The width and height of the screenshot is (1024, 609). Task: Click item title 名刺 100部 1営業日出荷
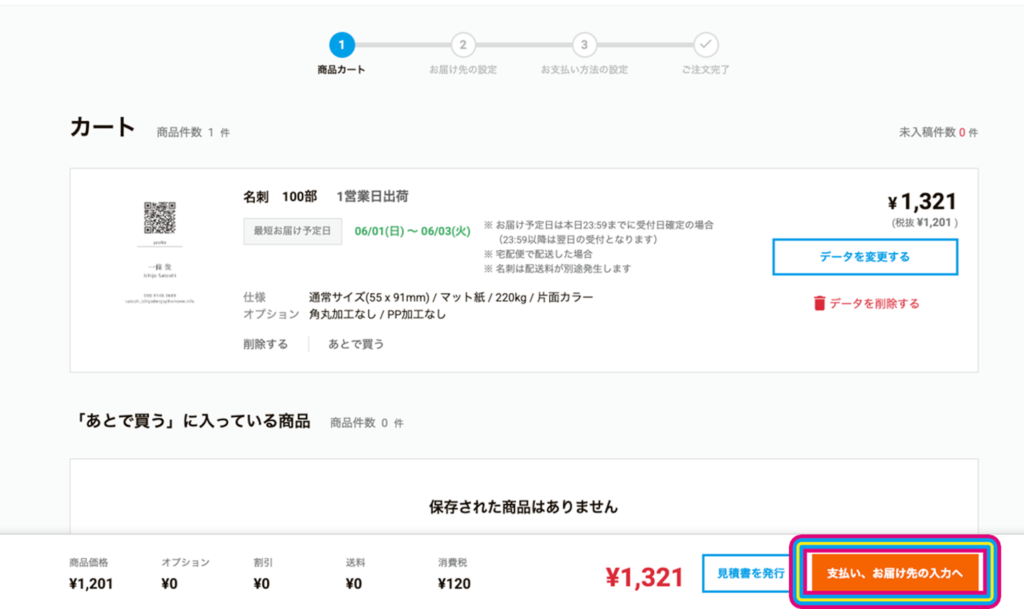(326, 196)
